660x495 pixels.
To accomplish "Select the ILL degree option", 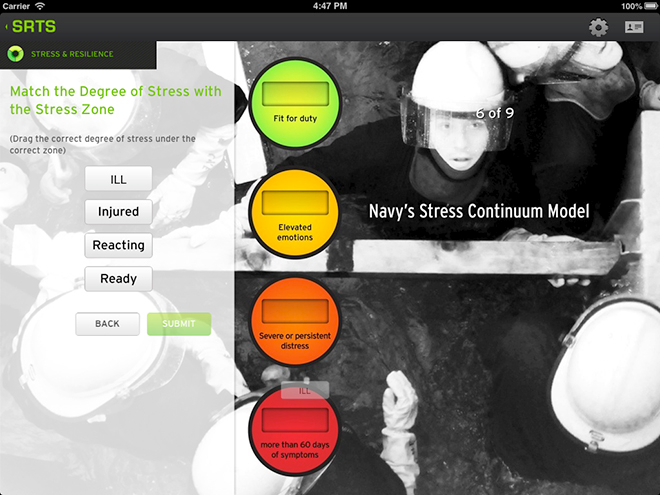I will 118,179.
